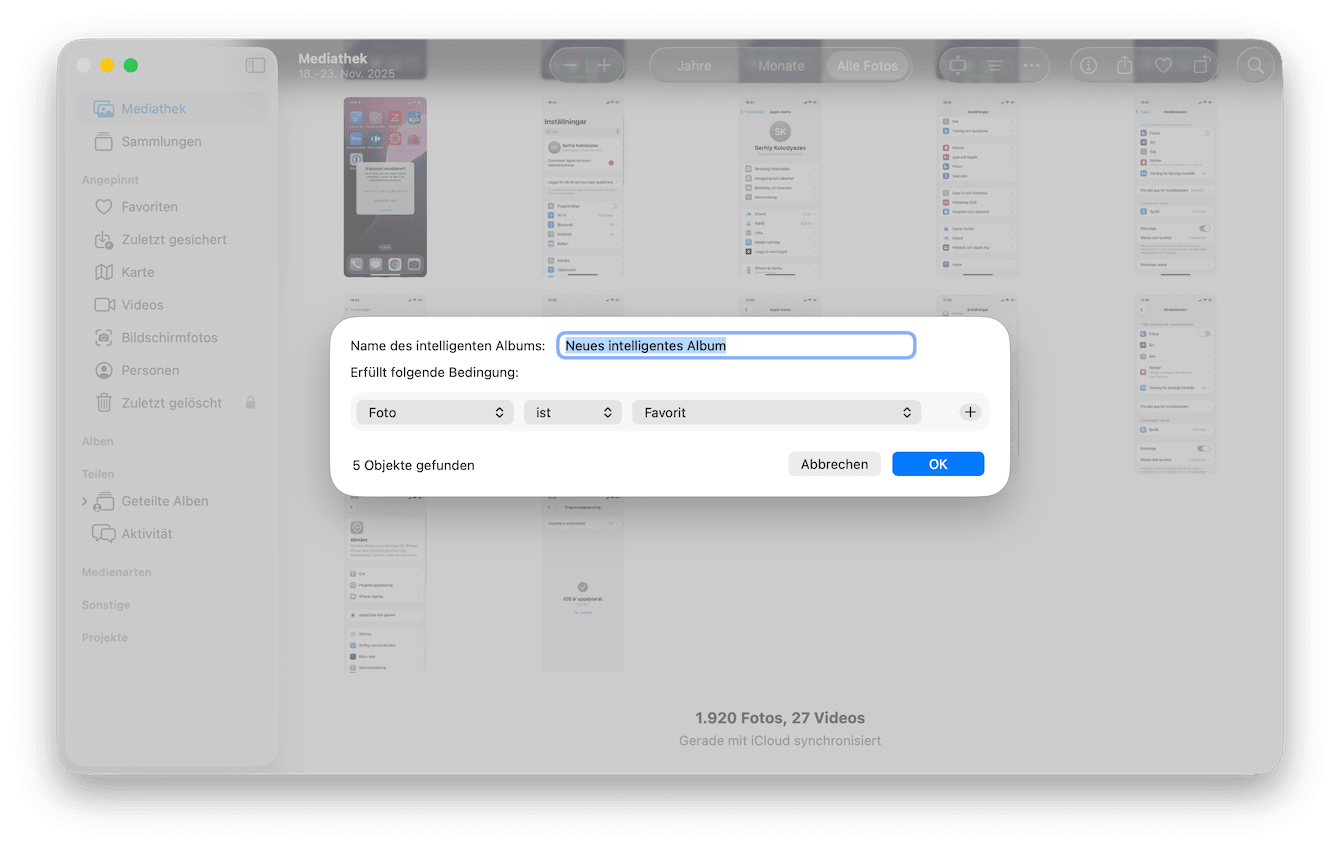Confirm the dialog with OK
Viewport: 1340px width, 850px height.
click(937, 464)
